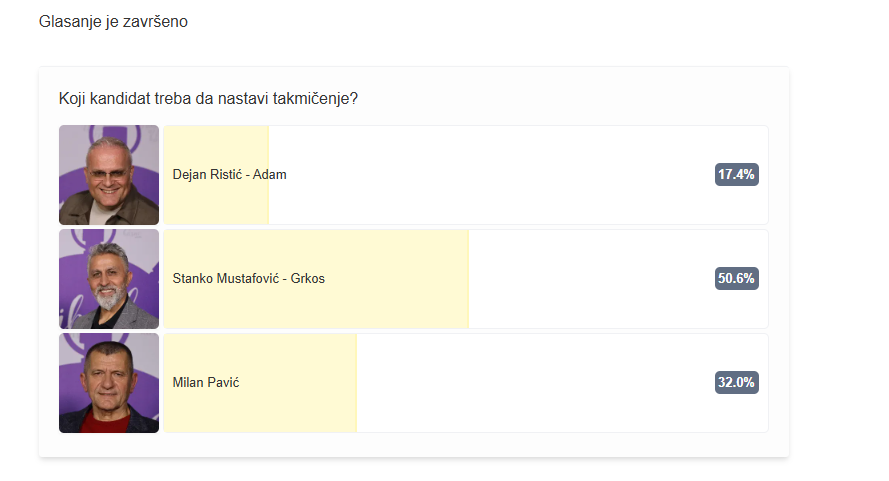The width and height of the screenshot is (889, 481).
Task: Click Dejan Ristić - Adam's photo
Action: pos(109,175)
